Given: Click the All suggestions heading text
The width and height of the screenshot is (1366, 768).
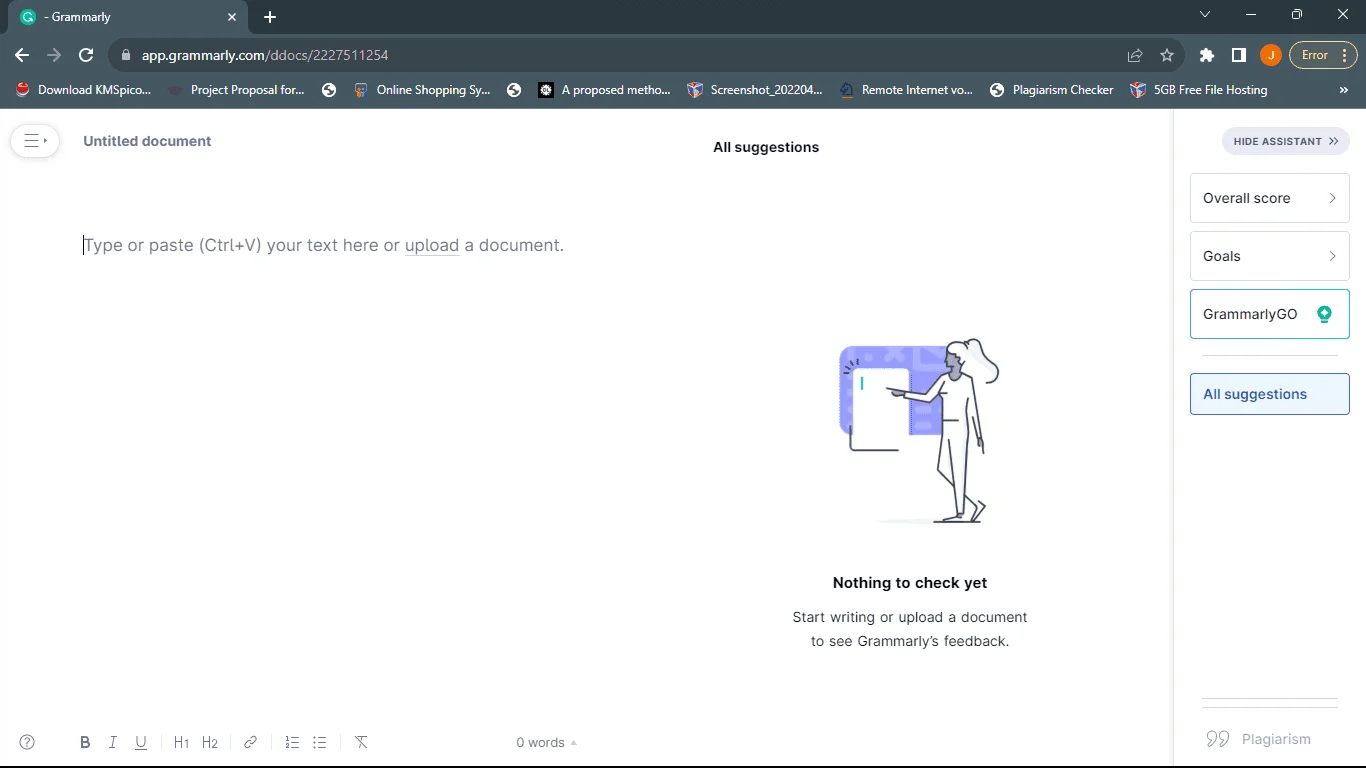Looking at the screenshot, I should tap(766, 147).
